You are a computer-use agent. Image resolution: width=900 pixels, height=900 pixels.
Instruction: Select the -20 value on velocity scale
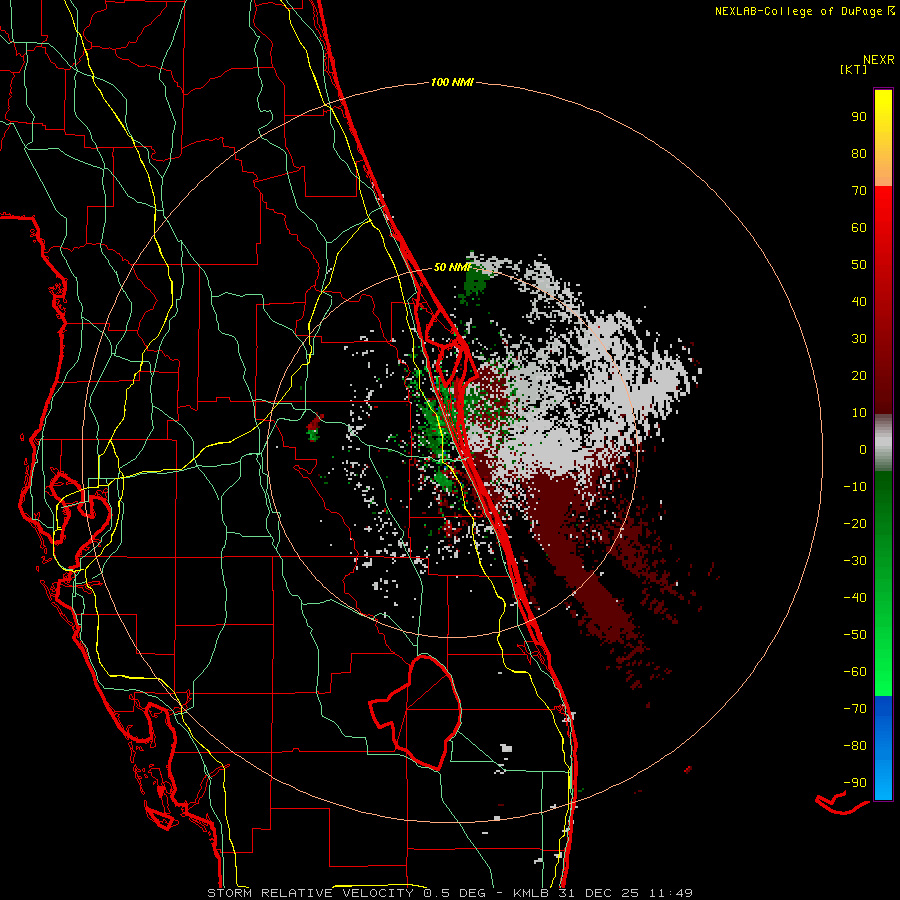coord(855,524)
